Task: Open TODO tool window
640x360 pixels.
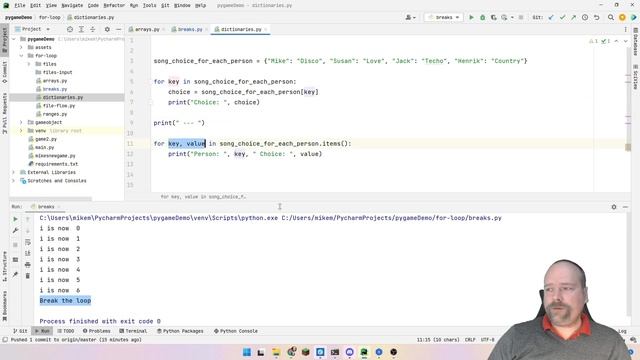Action: click(x=66, y=331)
